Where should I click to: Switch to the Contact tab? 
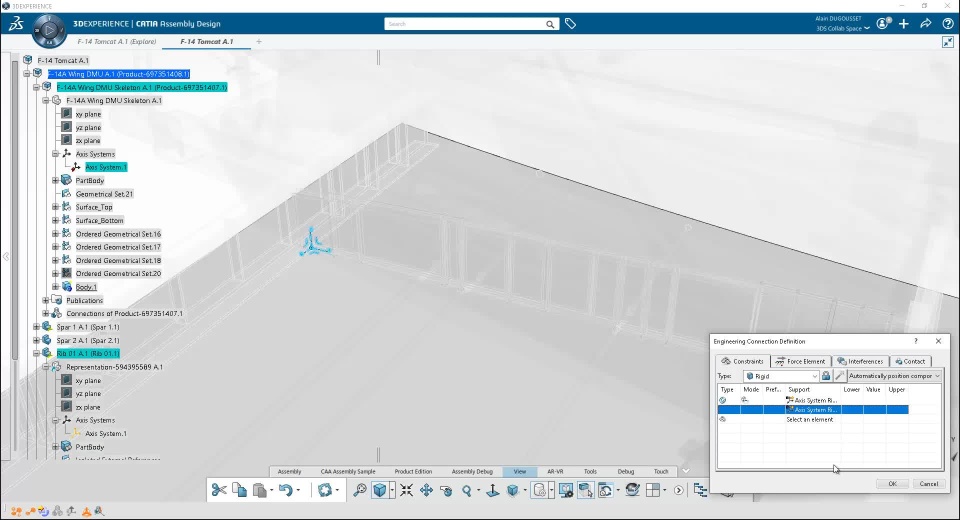[x=910, y=361]
